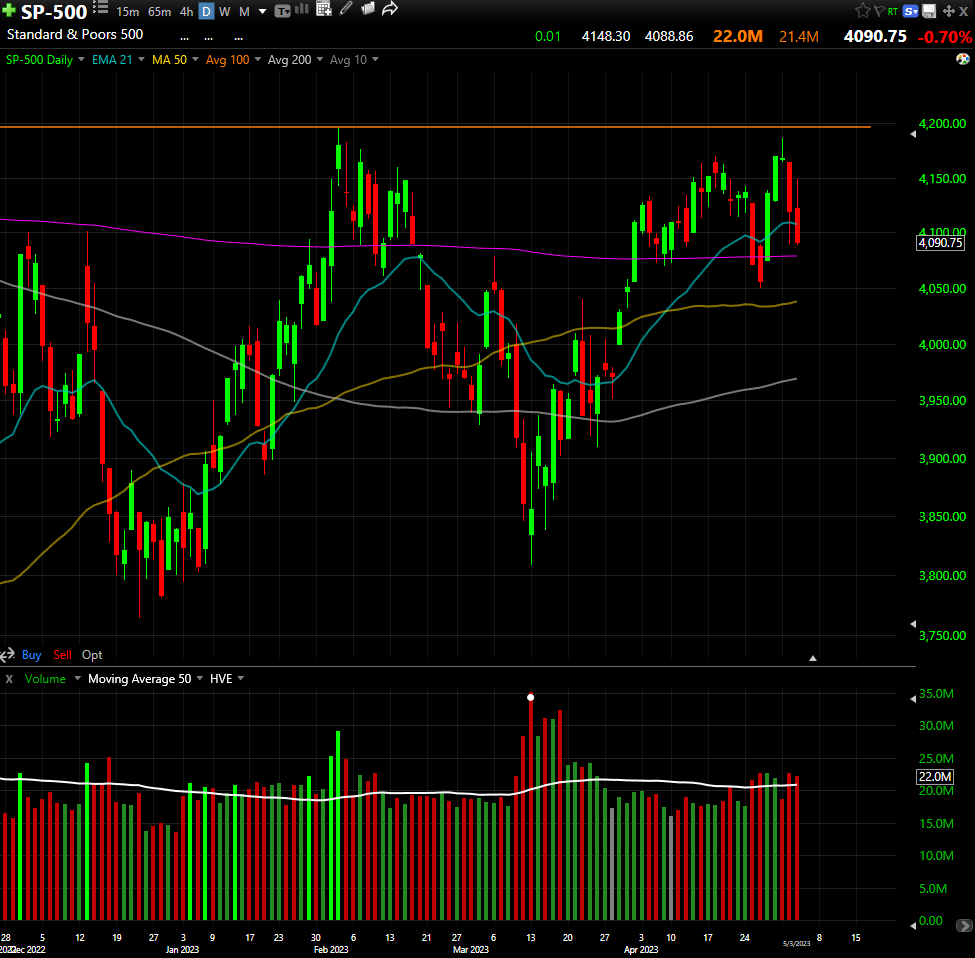Open the folder files icon

coord(368,9)
